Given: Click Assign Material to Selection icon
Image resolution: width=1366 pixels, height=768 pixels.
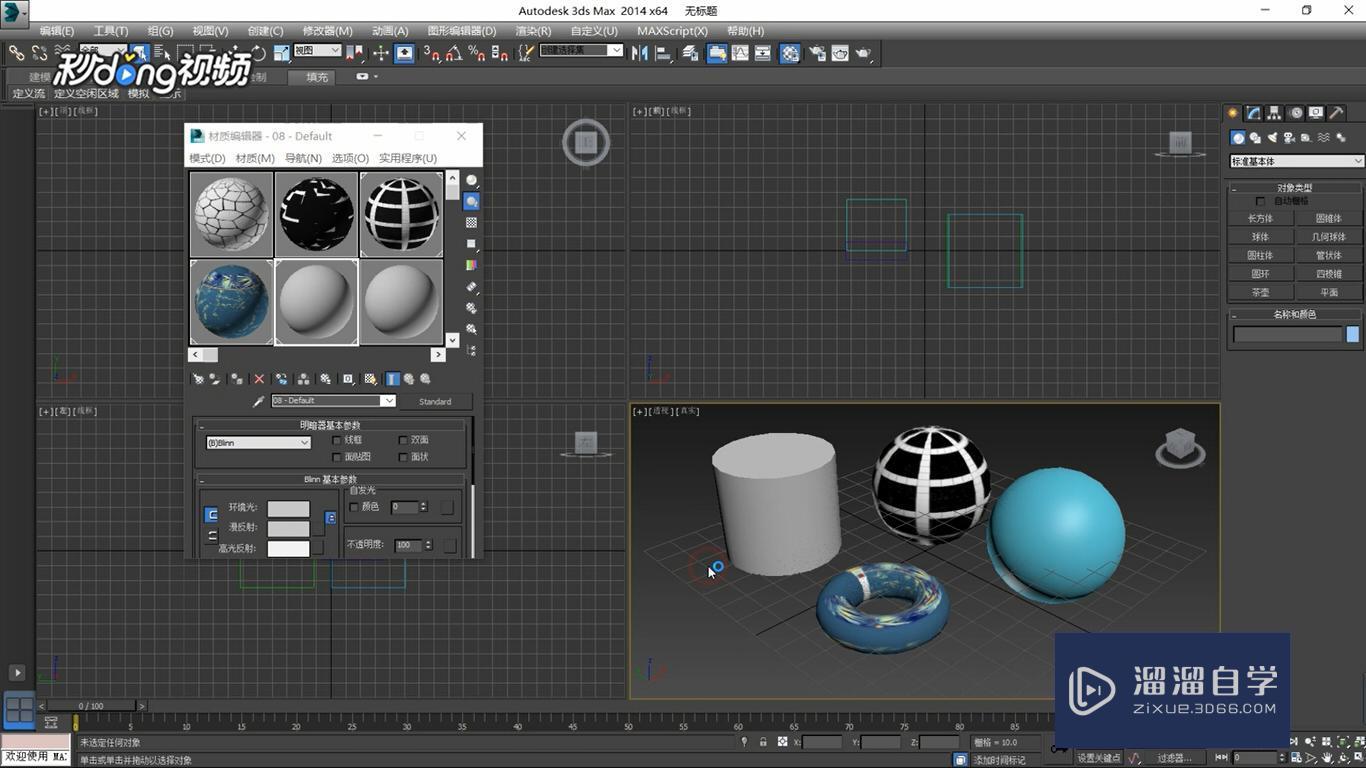Looking at the screenshot, I should point(236,379).
